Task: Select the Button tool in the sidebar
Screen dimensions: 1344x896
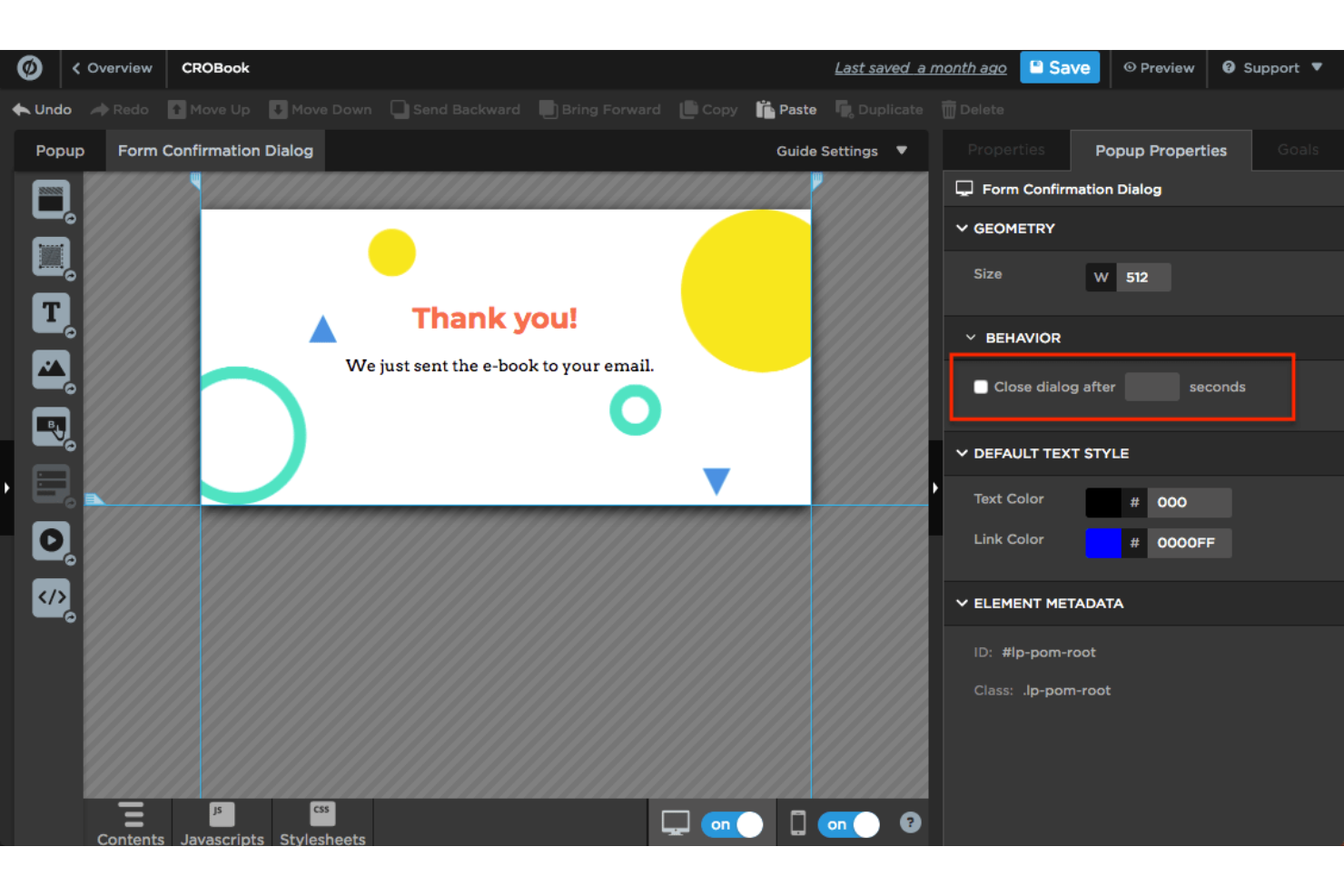Action: click(51, 427)
